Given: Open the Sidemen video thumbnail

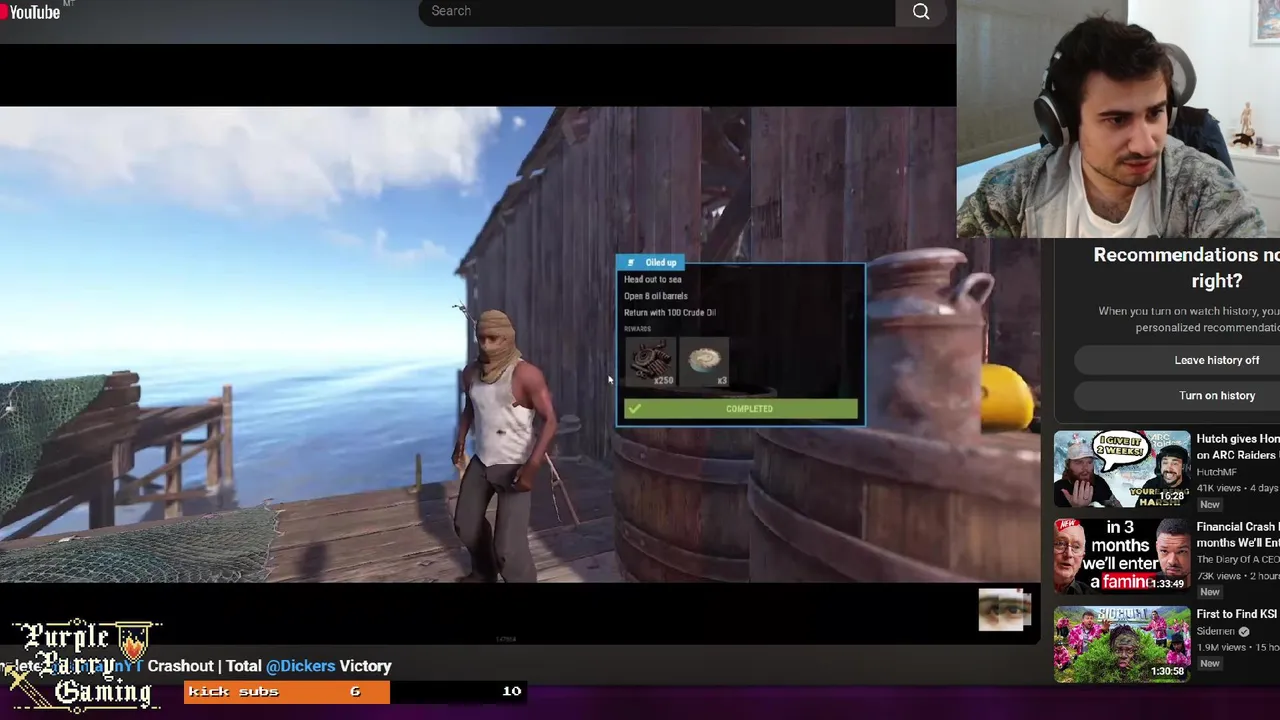Looking at the screenshot, I should pos(1122,644).
